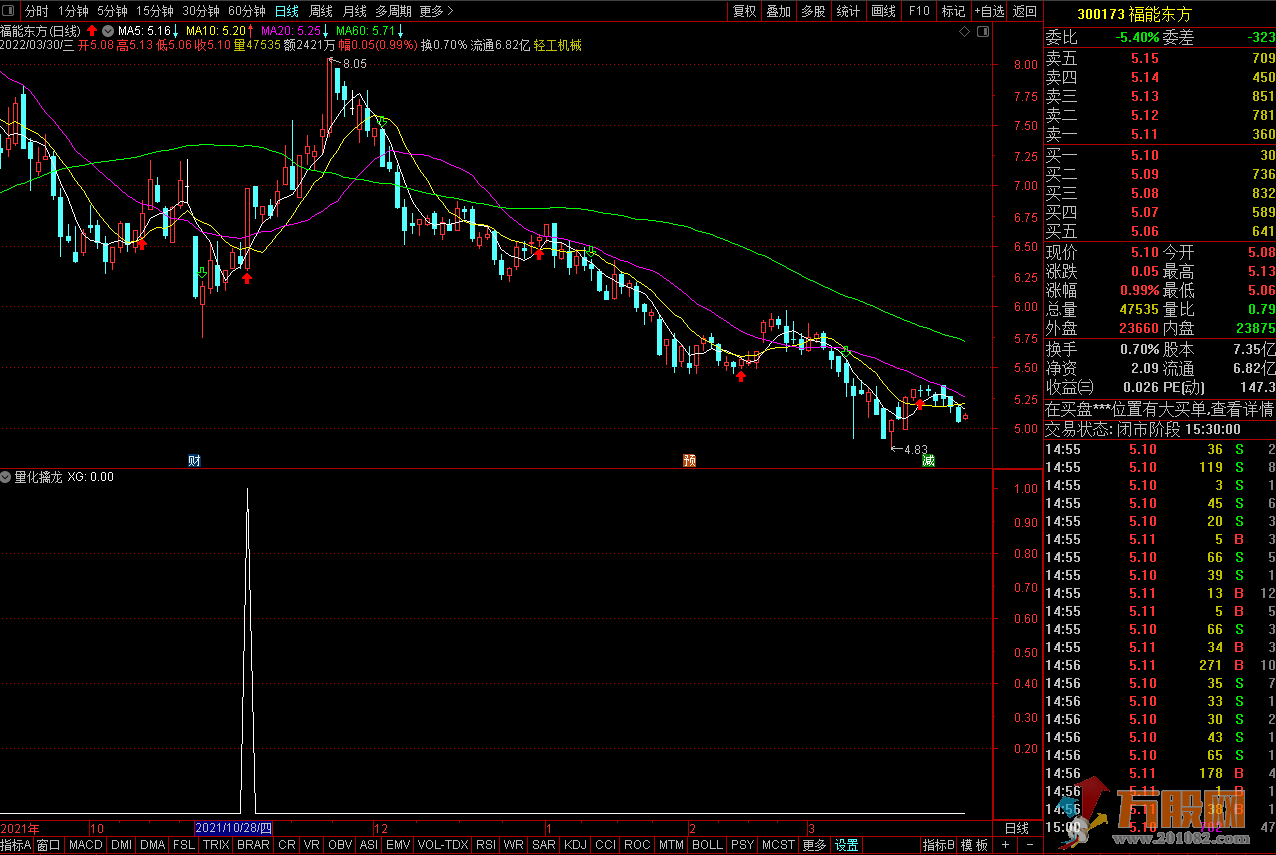Select the 15分钟 period
Image resolution: width=1276 pixels, height=855 pixels.
[155, 11]
